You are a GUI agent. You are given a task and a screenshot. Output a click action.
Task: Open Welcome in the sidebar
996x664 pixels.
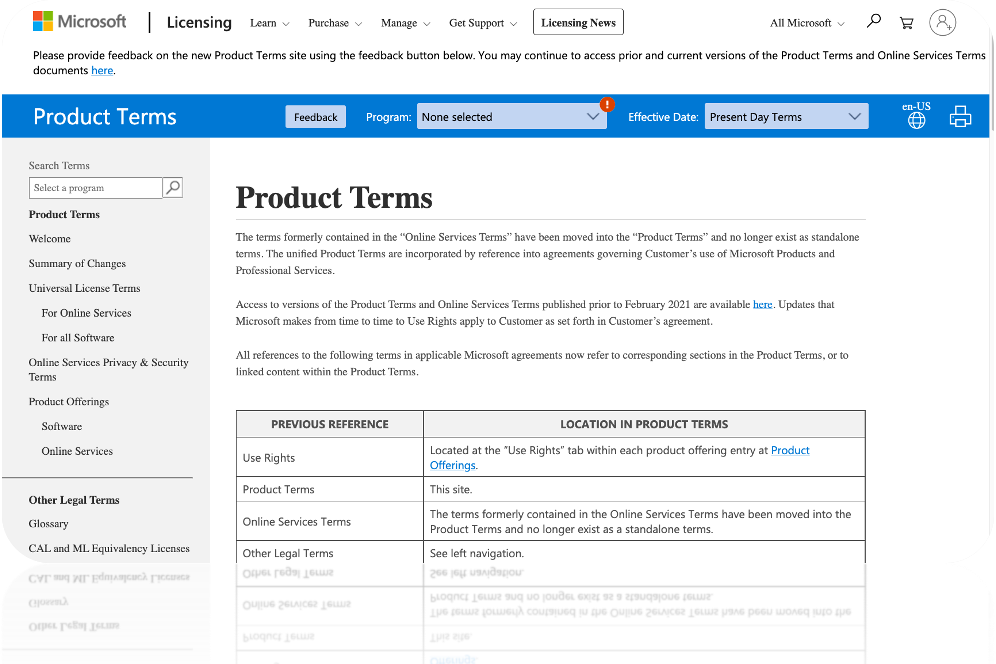click(50, 239)
